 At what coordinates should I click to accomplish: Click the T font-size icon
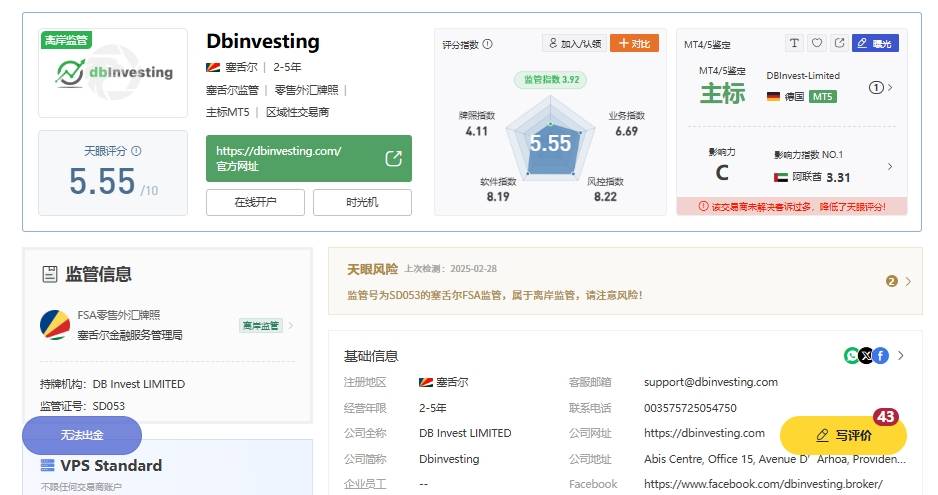(x=794, y=43)
